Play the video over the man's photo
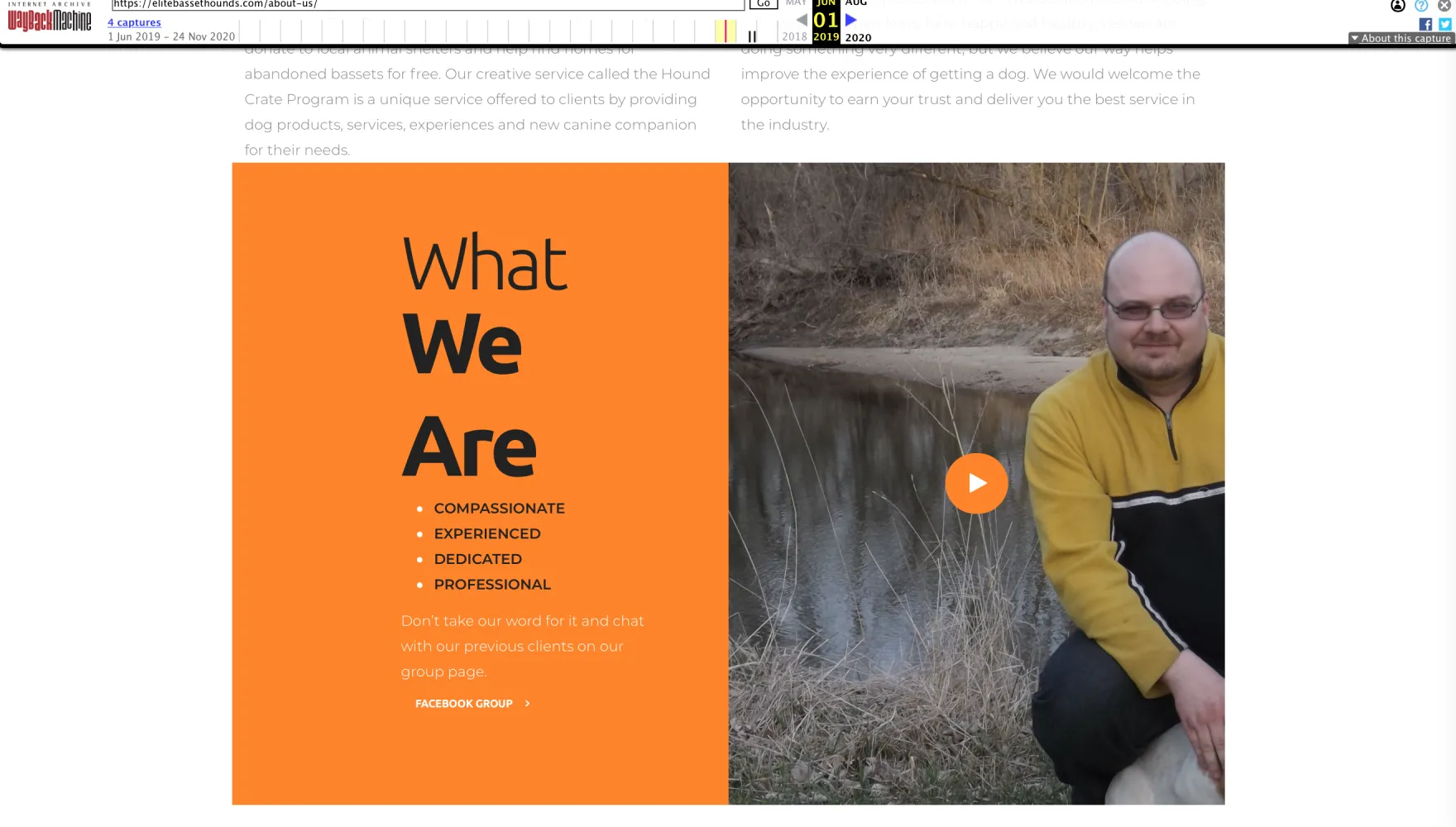Image resolution: width=1456 pixels, height=827 pixels. (x=976, y=483)
